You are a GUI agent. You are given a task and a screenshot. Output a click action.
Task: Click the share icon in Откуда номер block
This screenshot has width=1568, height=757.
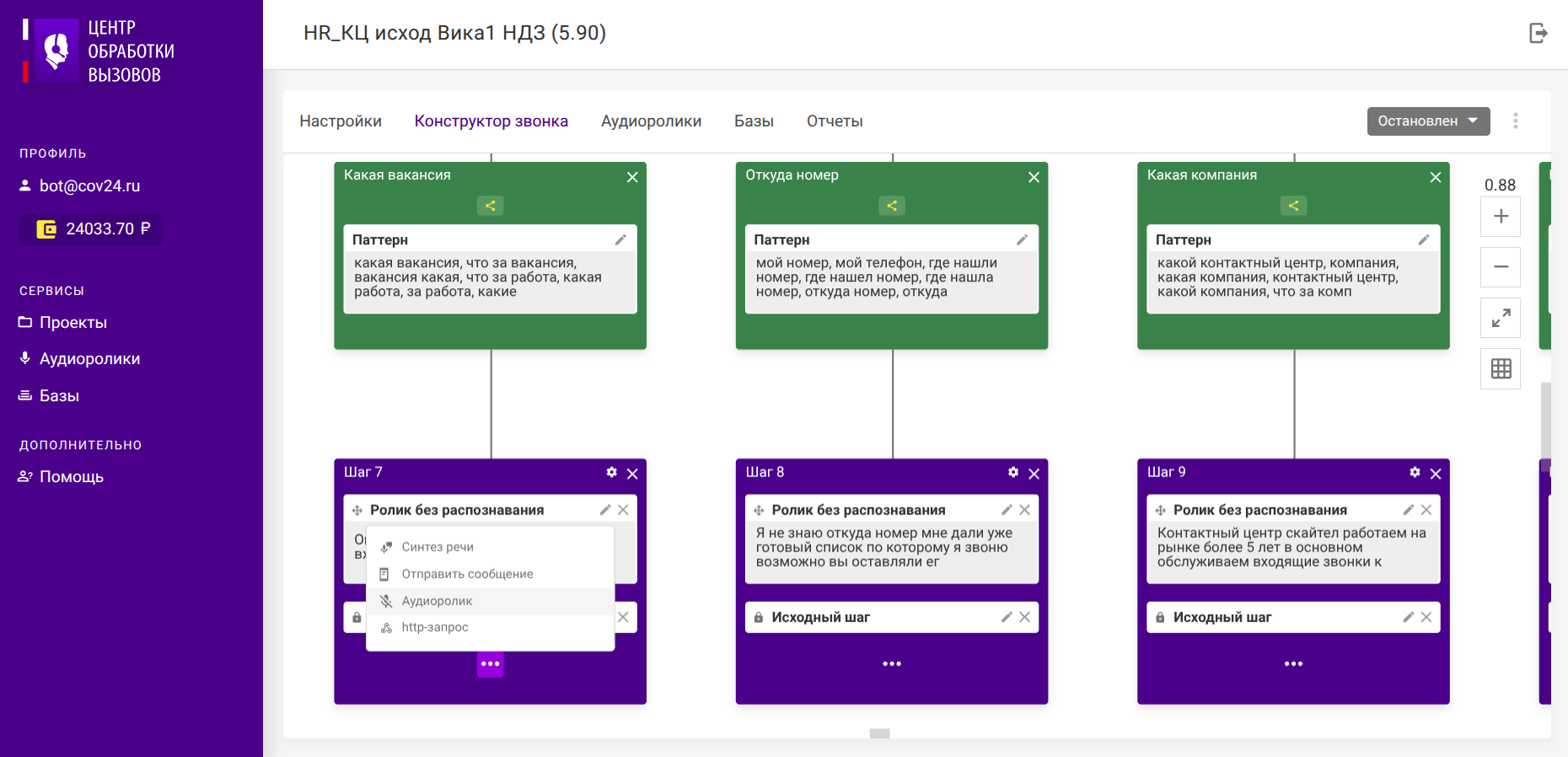(892, 206)
